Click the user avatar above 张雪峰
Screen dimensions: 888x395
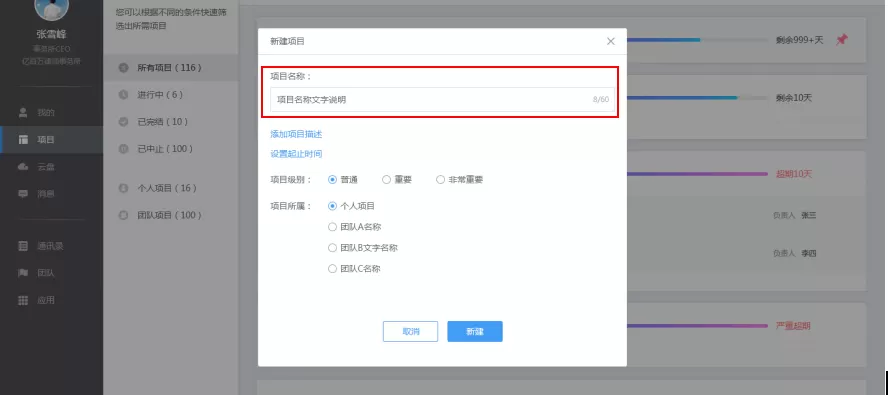pos(52,6)
